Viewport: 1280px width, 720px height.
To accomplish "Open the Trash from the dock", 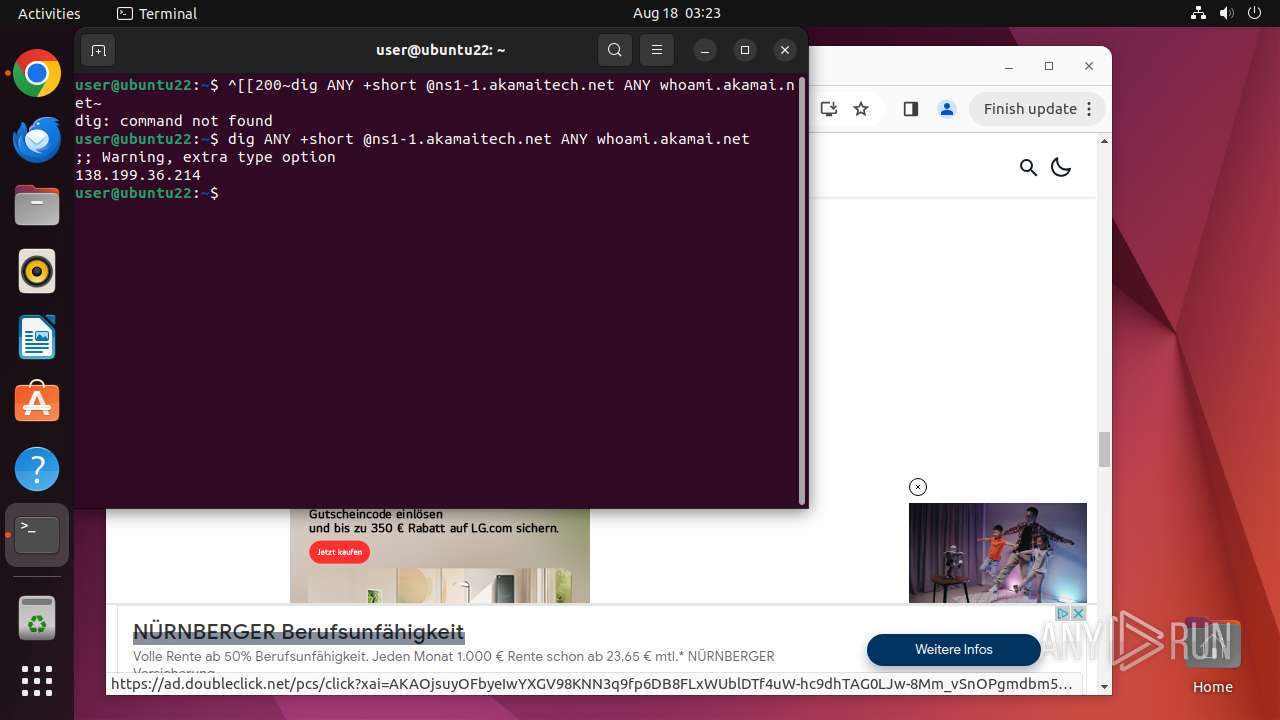I will (x=37, y=617).
